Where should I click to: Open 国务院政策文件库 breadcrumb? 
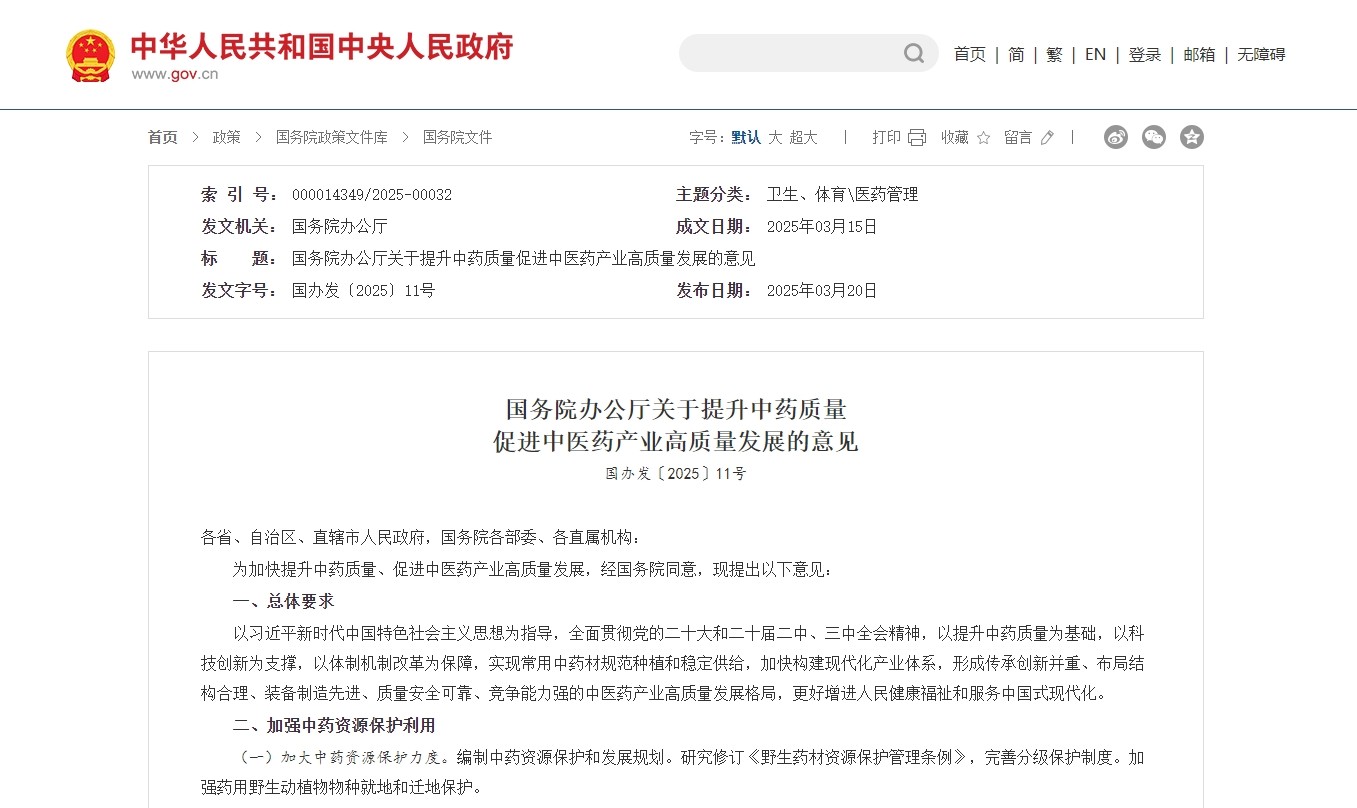332,138
